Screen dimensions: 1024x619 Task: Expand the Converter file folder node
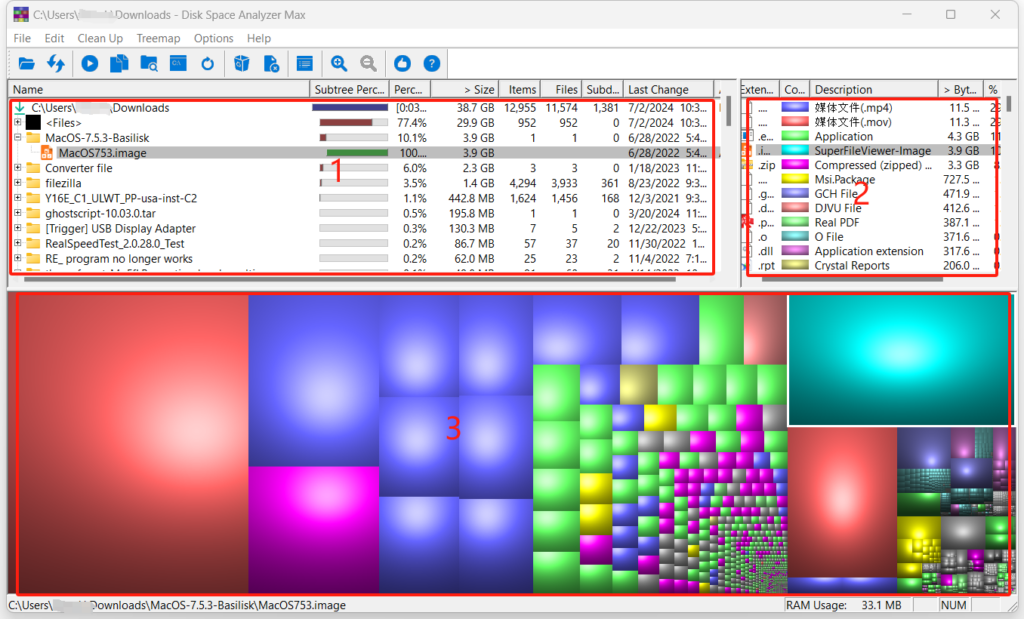(x=18, y=167)
